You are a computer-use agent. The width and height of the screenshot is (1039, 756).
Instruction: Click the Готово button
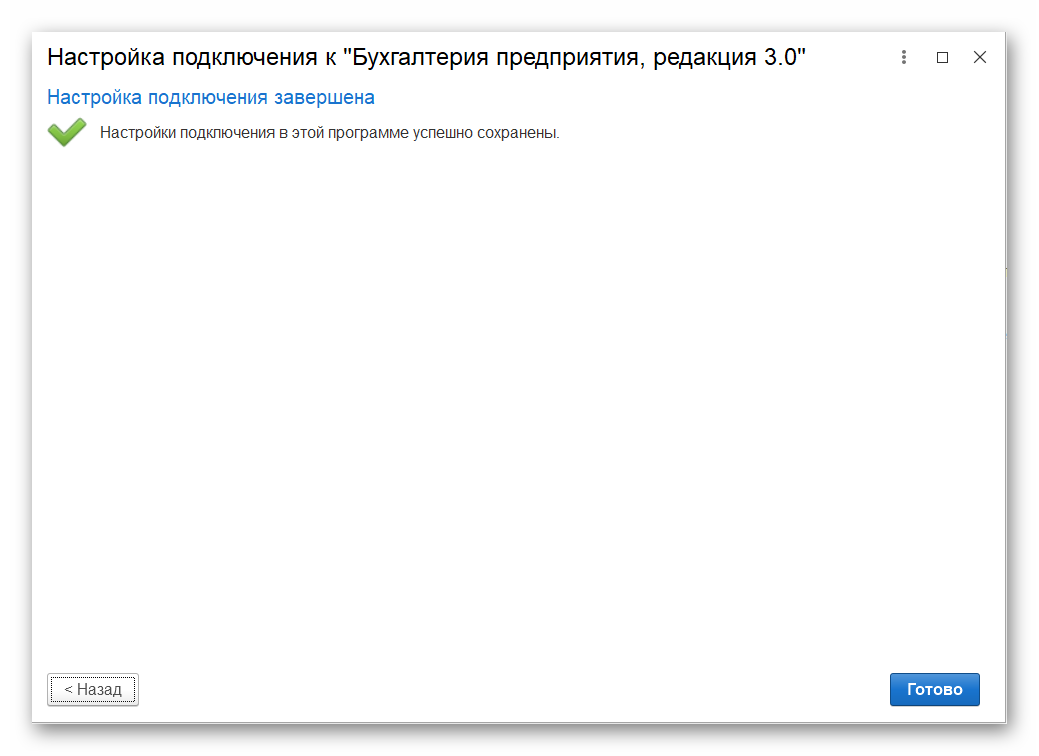coord(934,689)
